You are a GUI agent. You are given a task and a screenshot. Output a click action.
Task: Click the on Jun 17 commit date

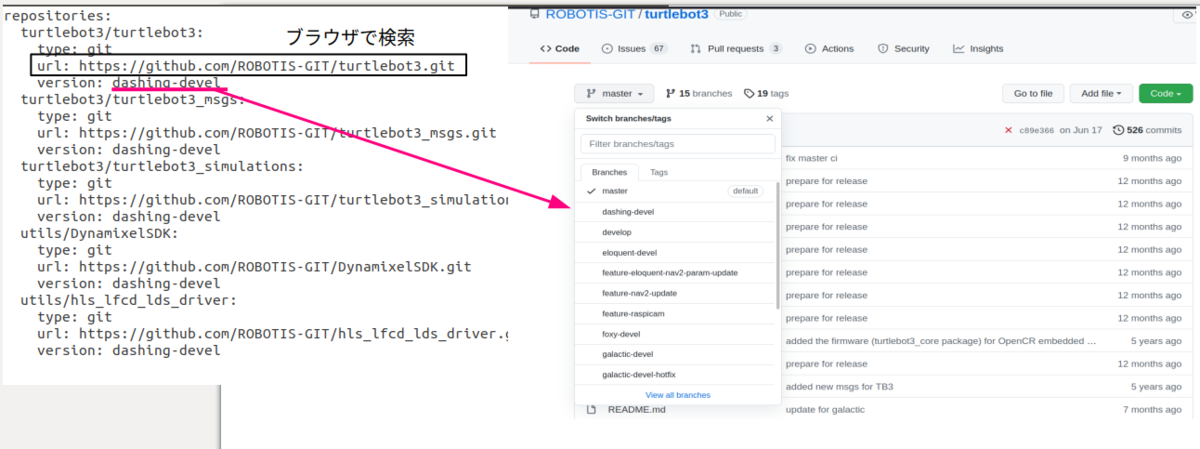coord(1081,130)
